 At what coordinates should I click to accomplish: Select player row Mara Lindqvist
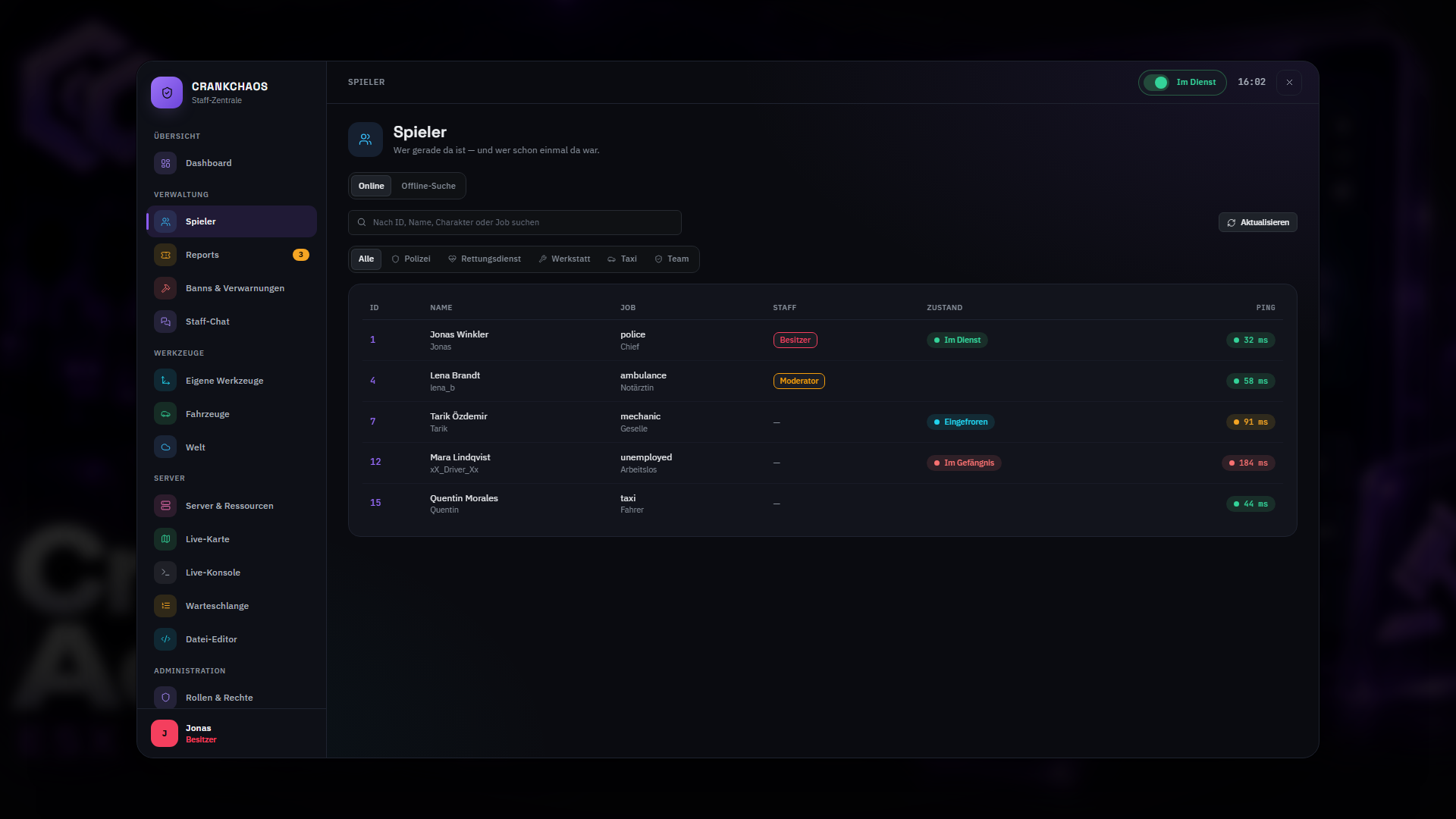pos(823,463)
